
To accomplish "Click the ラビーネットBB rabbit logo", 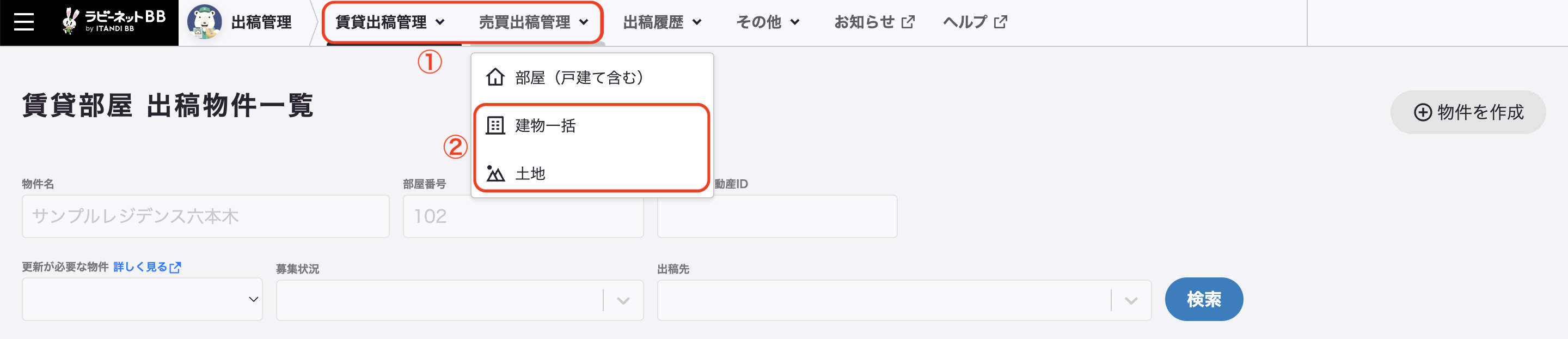I will click(x=113, y=21).
